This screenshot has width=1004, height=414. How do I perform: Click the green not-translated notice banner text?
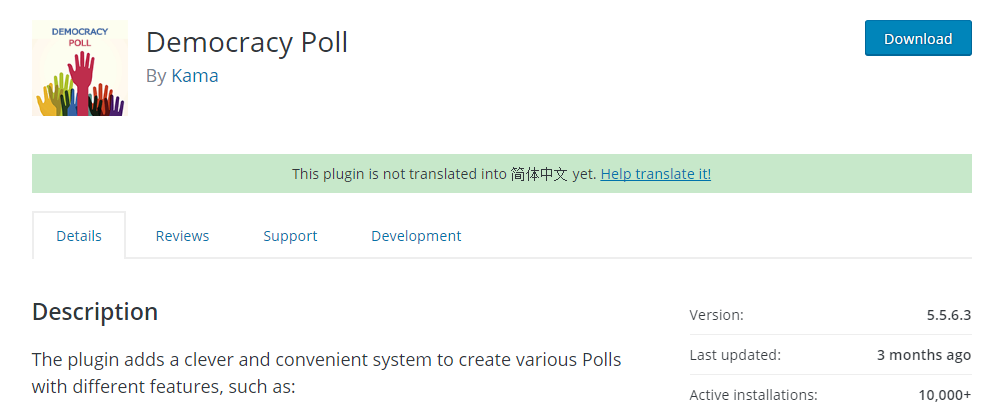coord(501,173)
